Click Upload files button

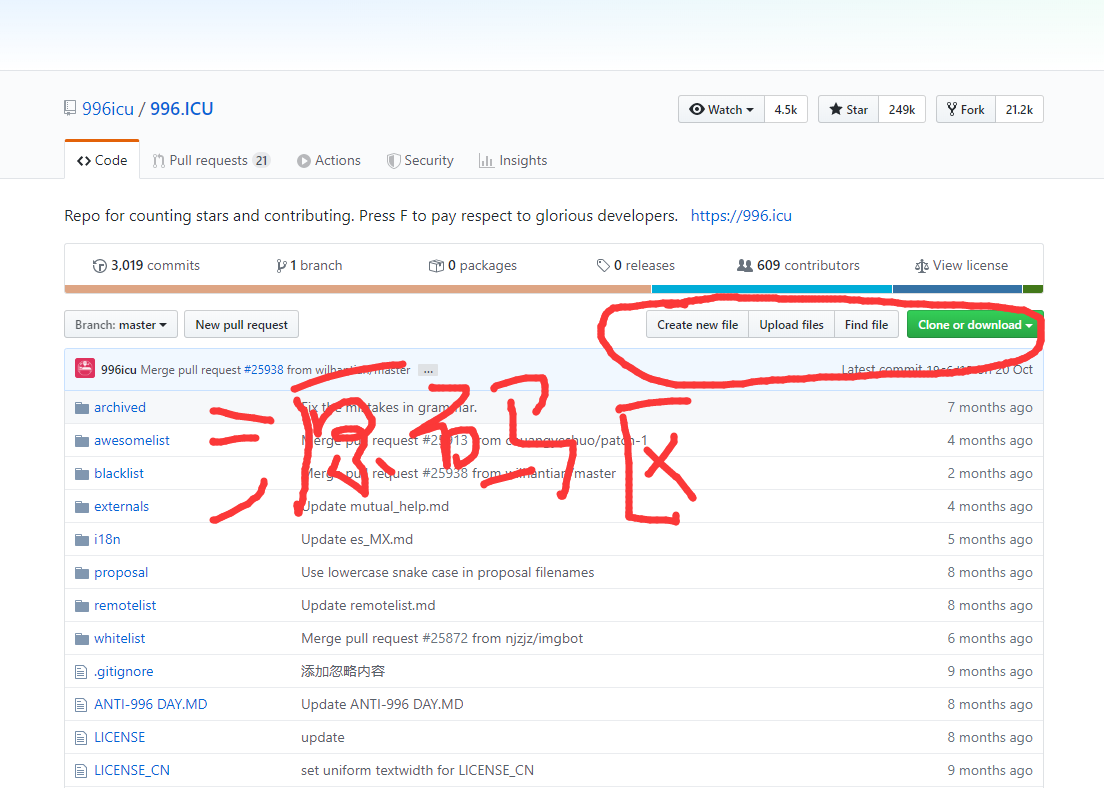(791, 325)
